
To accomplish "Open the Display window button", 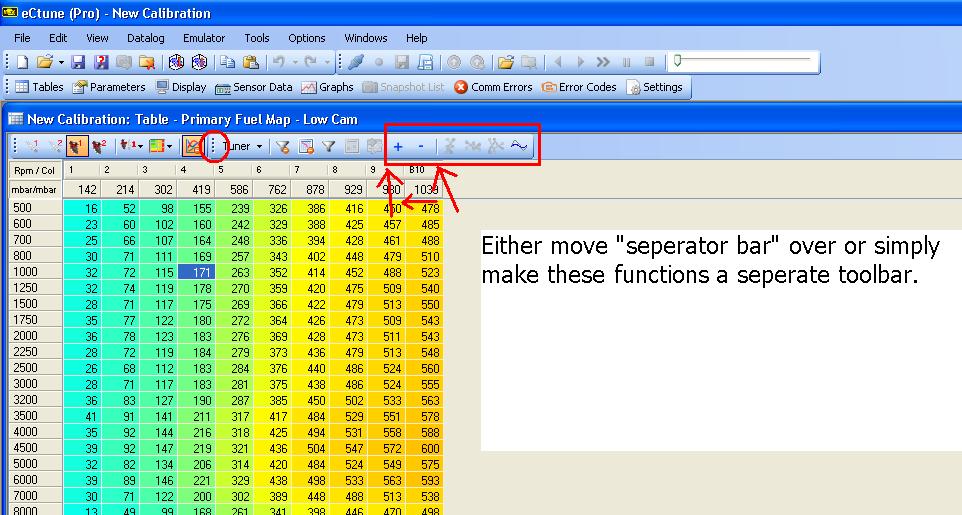I will tap(181, 87).
